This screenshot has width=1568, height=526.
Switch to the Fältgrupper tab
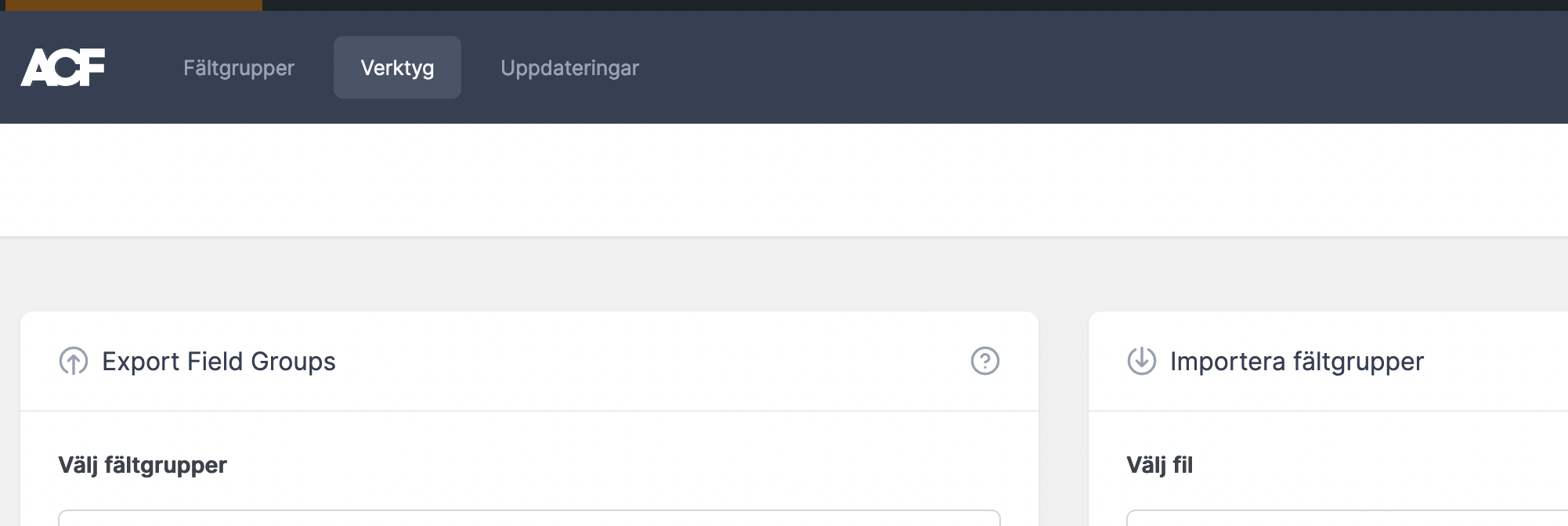[239, 67]
